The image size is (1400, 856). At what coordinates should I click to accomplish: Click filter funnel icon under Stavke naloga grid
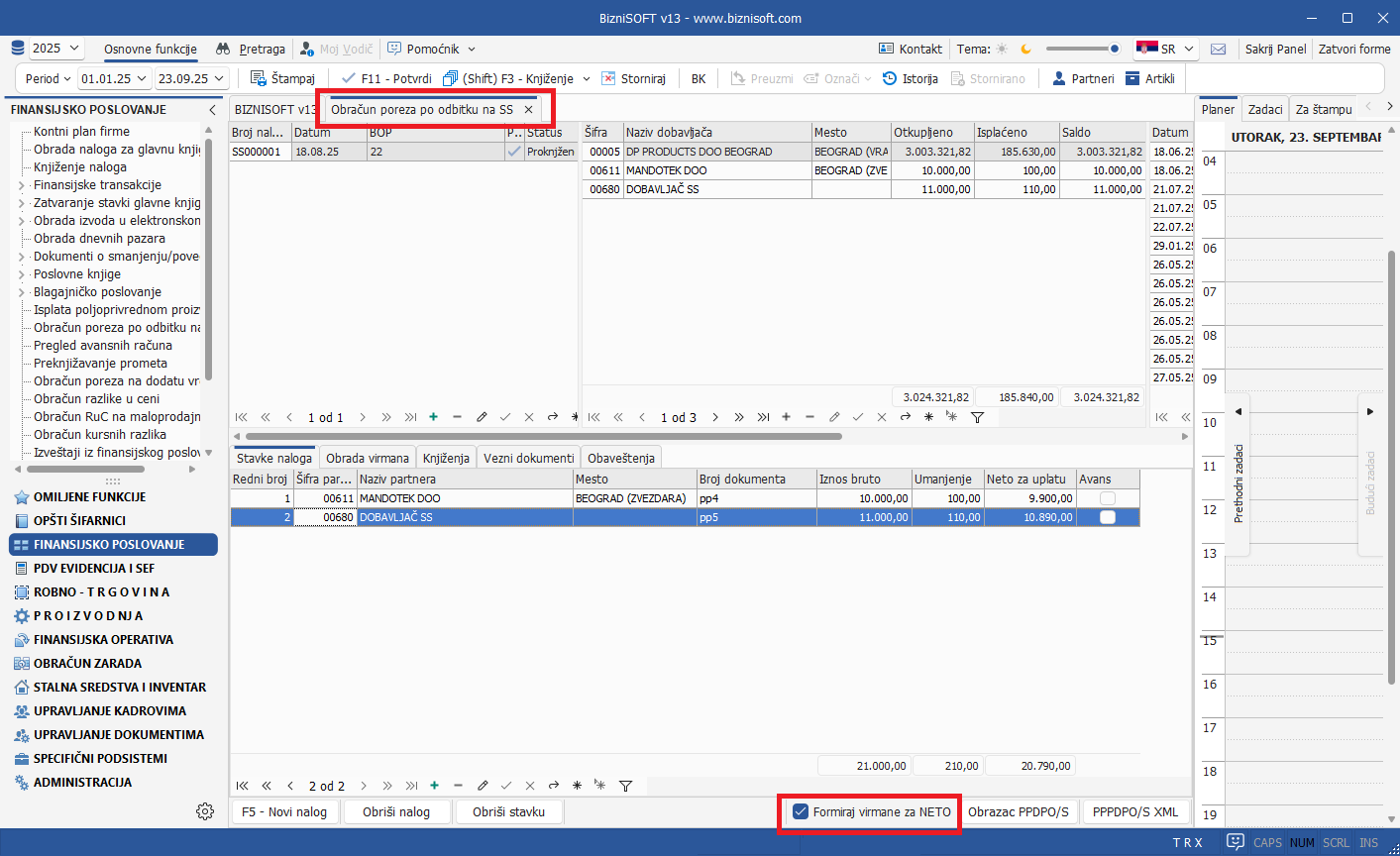pos(625,786)
